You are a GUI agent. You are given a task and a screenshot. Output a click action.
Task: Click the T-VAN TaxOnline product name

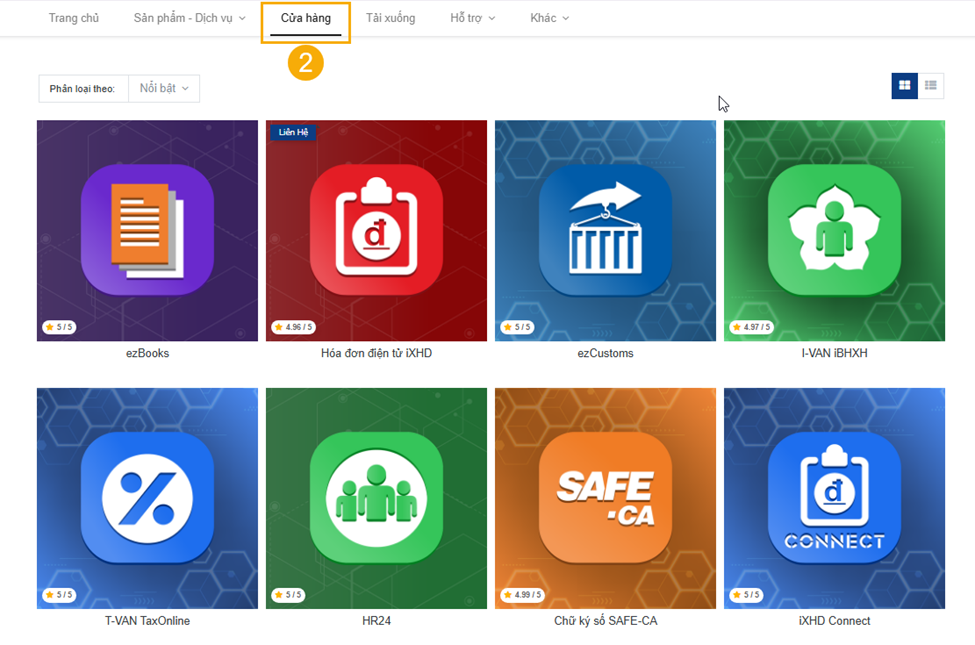pyautogui.click(x=147, y=621)
